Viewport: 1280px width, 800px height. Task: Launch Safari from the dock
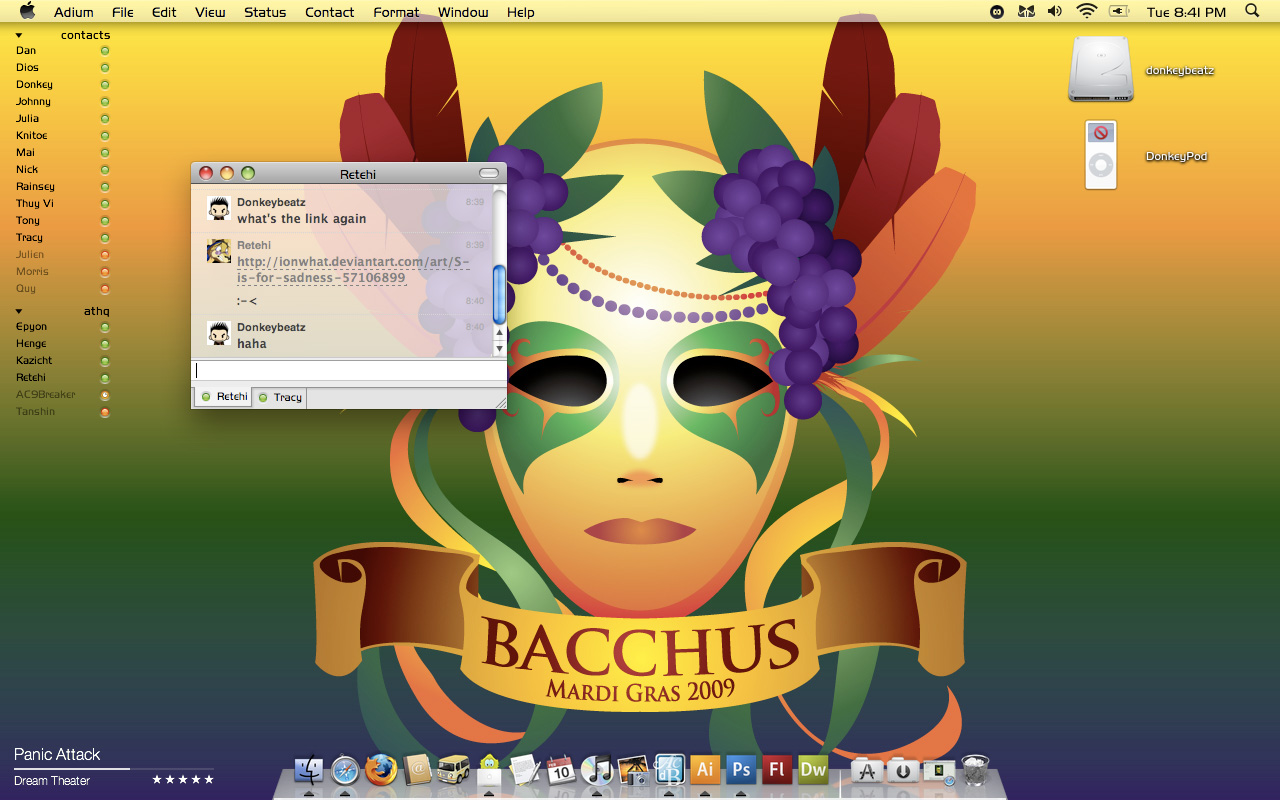[345, 770]
